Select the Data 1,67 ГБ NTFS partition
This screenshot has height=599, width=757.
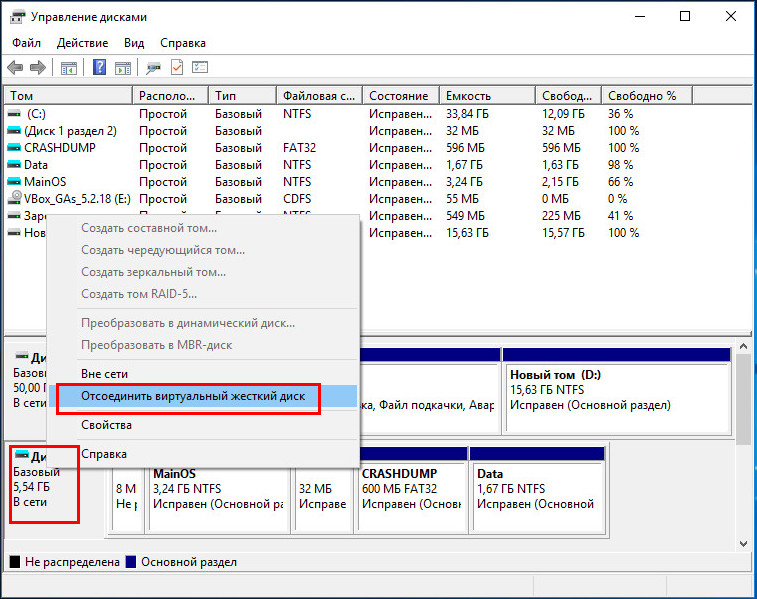click(537, 489)
